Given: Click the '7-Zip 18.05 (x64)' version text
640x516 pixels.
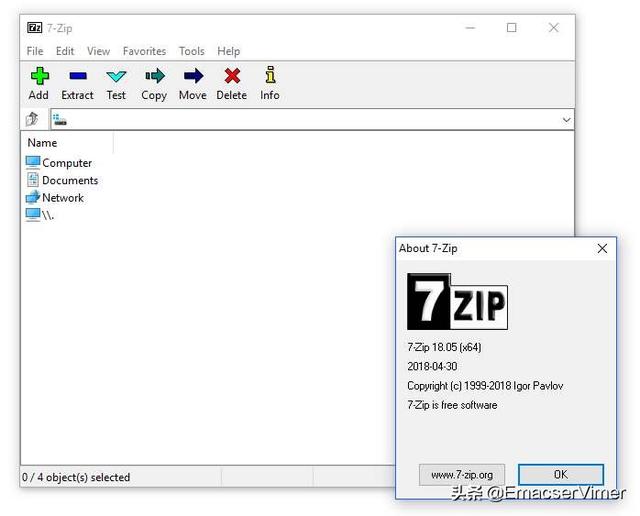Looking at the screenshot, I should [444, 347].
